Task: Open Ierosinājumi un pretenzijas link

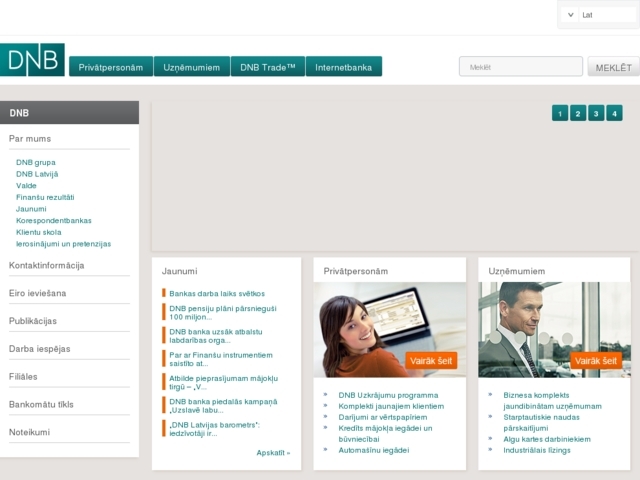Action: pyautogui.click(x=64, y=244)
